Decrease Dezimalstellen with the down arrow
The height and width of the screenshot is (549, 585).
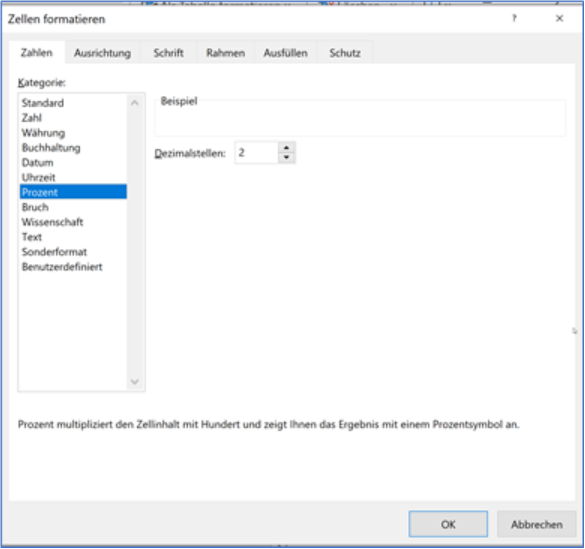click(287, 158)
